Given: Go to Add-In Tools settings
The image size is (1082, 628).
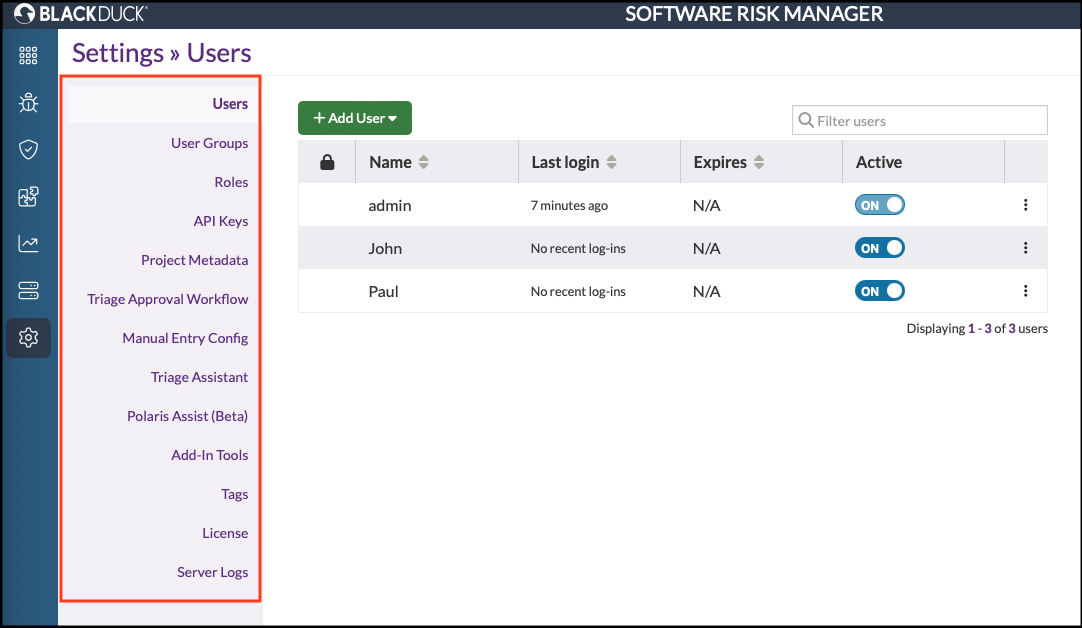Looking at the screenshot, I should click(210, 455).
